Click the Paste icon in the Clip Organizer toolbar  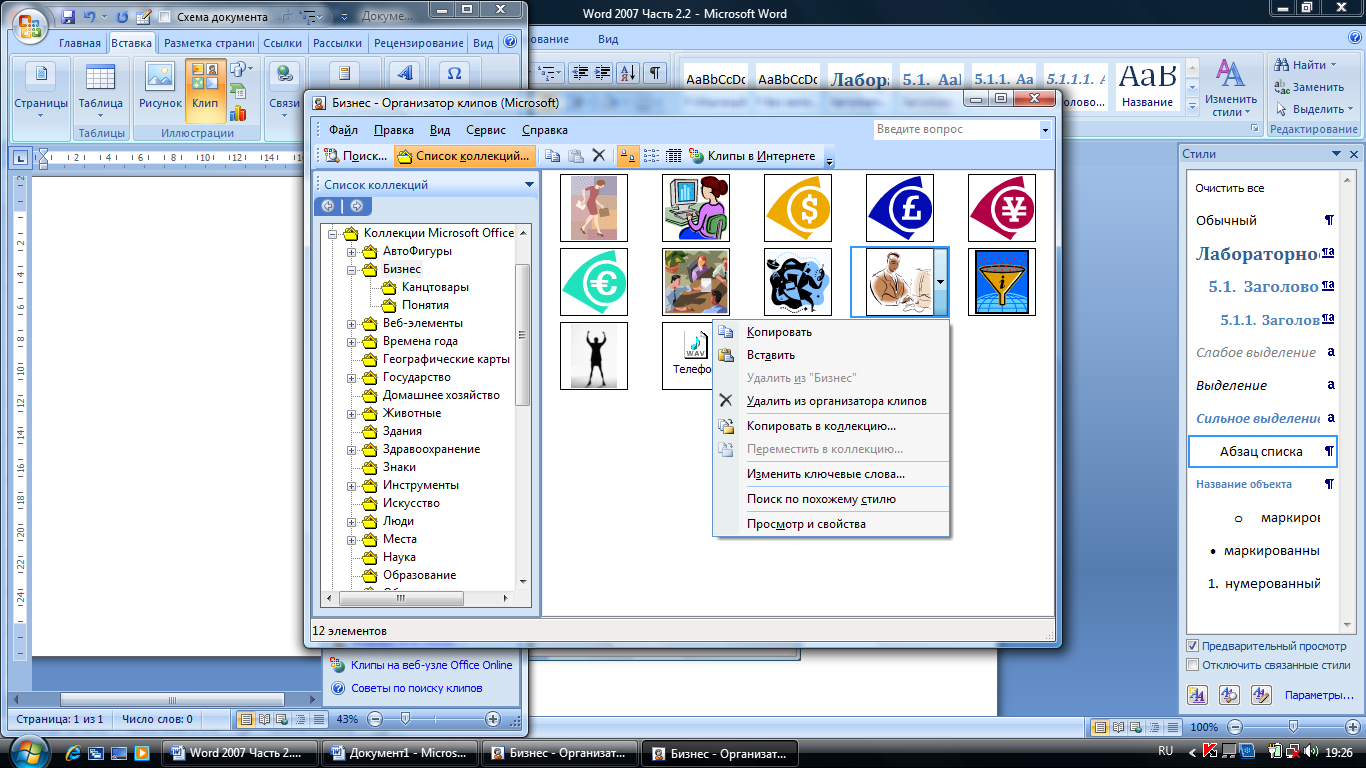click(576, 156)
